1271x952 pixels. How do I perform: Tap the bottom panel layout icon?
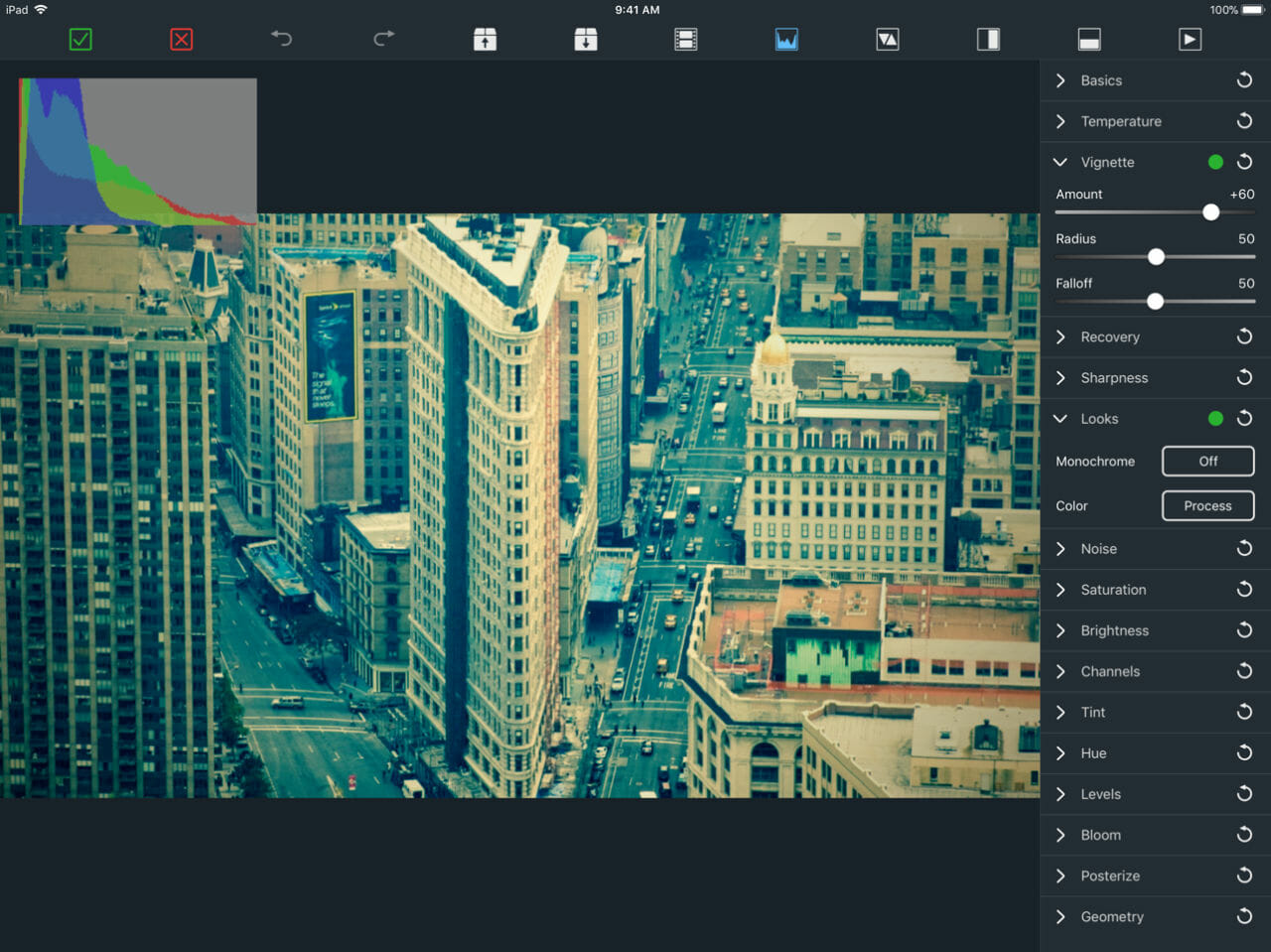(x=1089, y=39)
